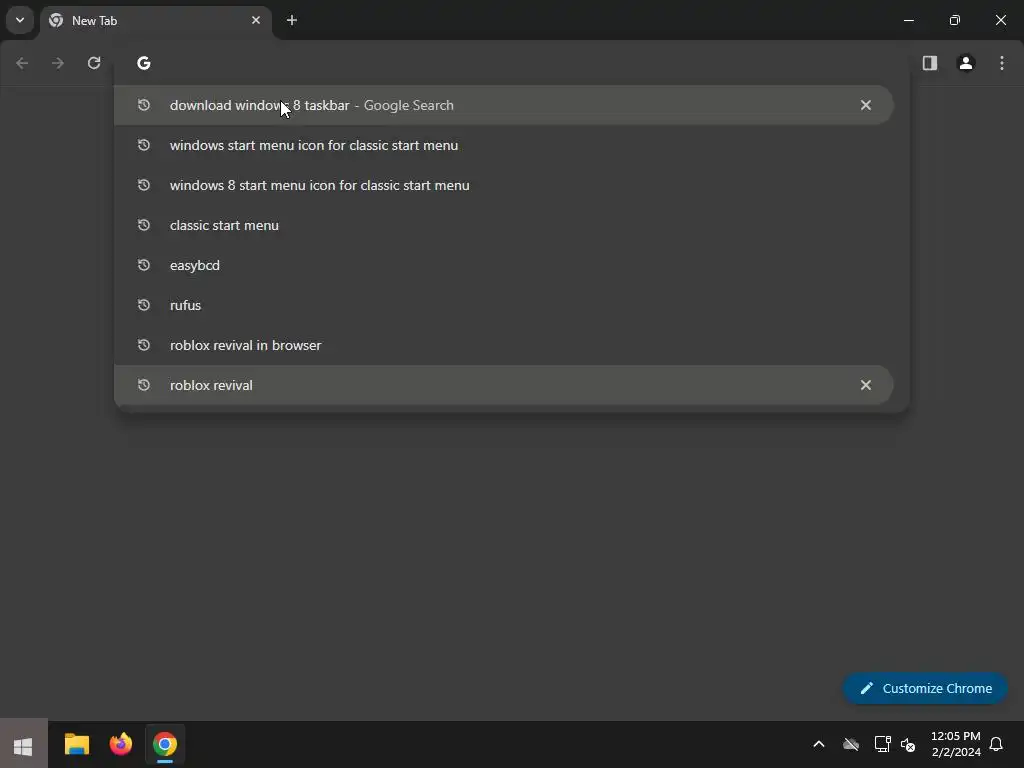1024x768 pixels.
Task: Toggle the side panel icon
Action: click(x=930, y=63)
